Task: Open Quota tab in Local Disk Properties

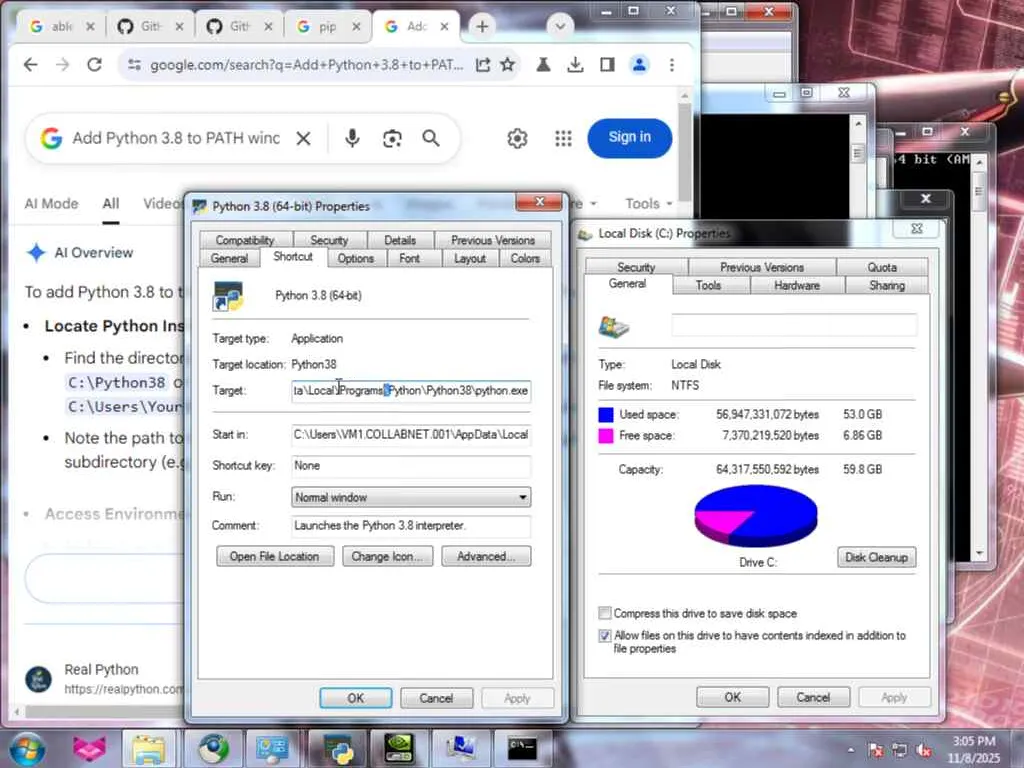Action: pyautogui.click(x=882, y=267)
